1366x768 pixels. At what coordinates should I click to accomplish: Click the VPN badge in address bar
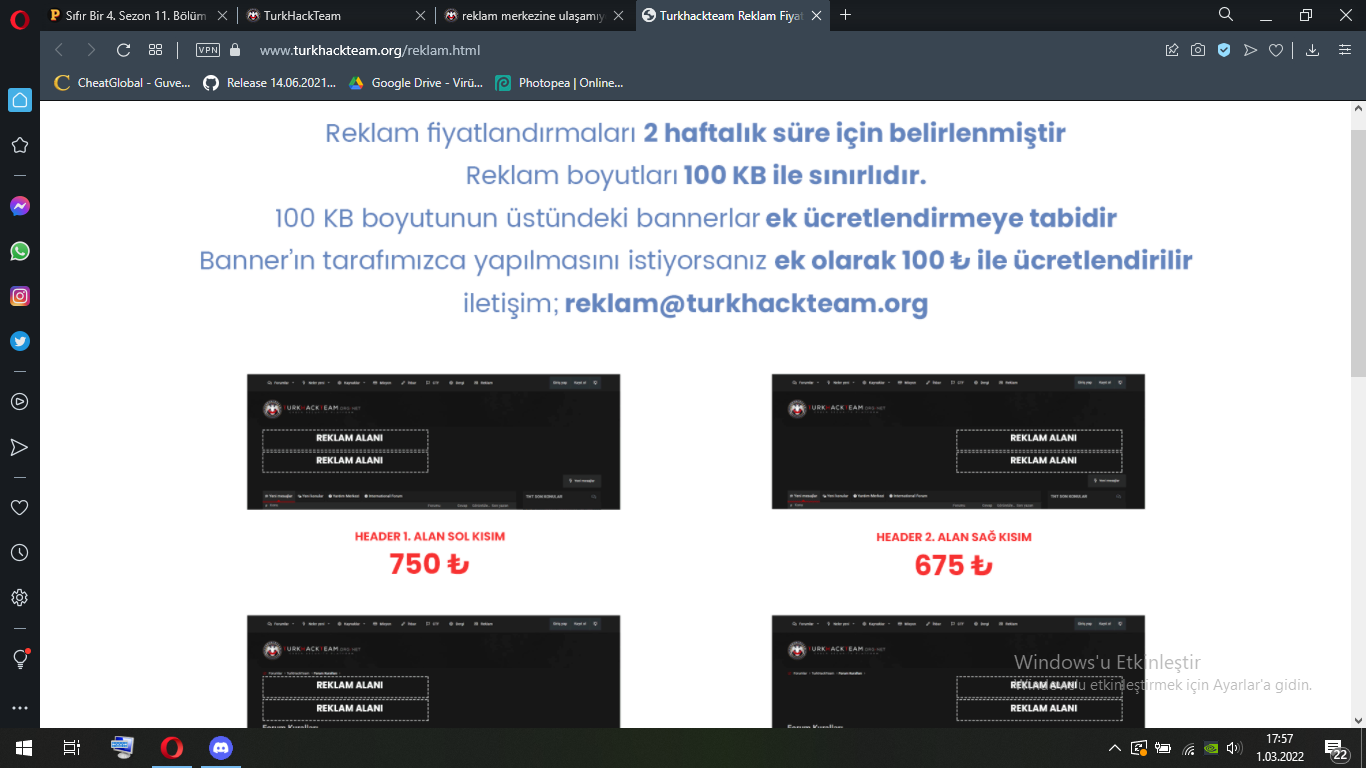pos(208,50)
